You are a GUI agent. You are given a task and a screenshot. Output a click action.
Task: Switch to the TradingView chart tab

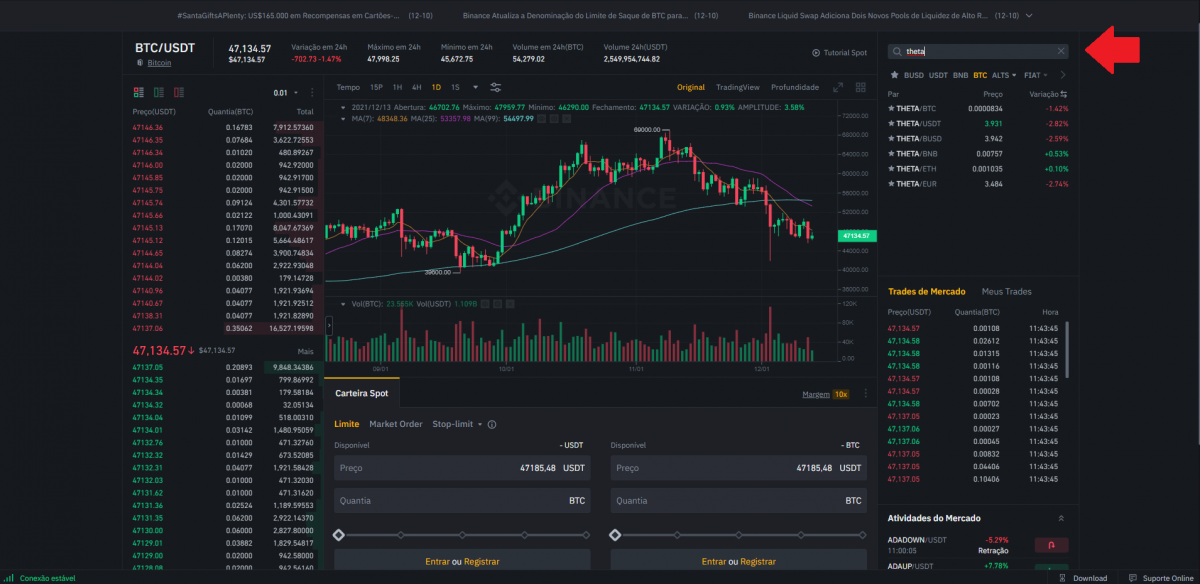(x=737, y=87)
